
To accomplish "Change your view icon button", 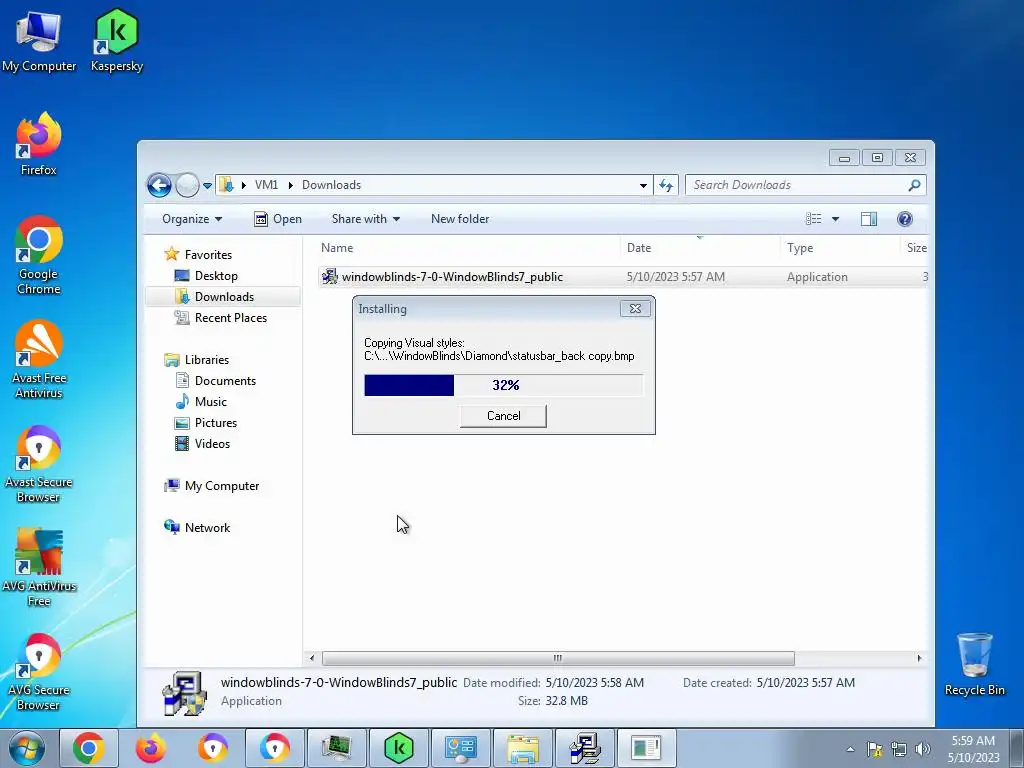I will pyautogui.click(x=814, y=219).
